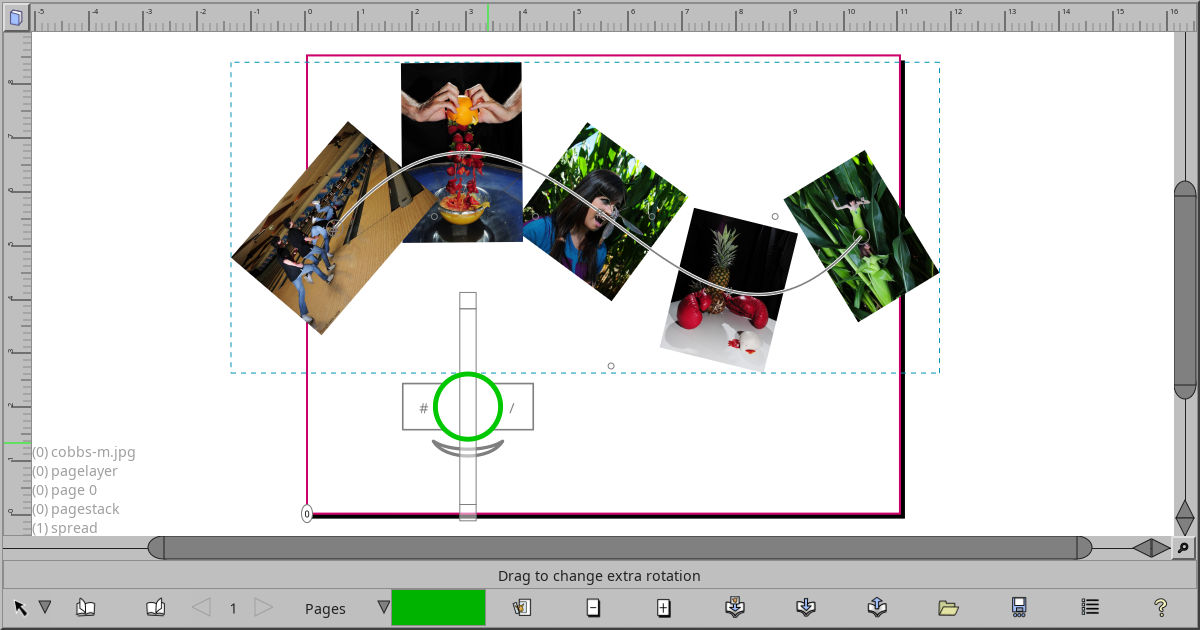Select page 0 in the layer list

(64, 489)
